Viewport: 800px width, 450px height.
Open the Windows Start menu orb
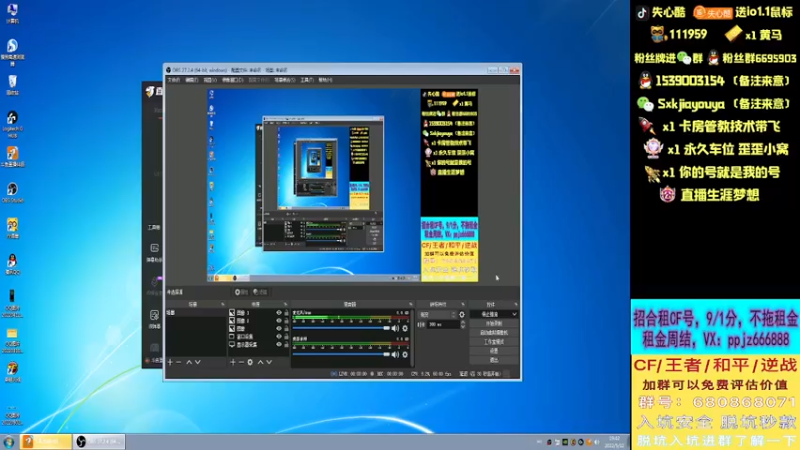(9, 442)
